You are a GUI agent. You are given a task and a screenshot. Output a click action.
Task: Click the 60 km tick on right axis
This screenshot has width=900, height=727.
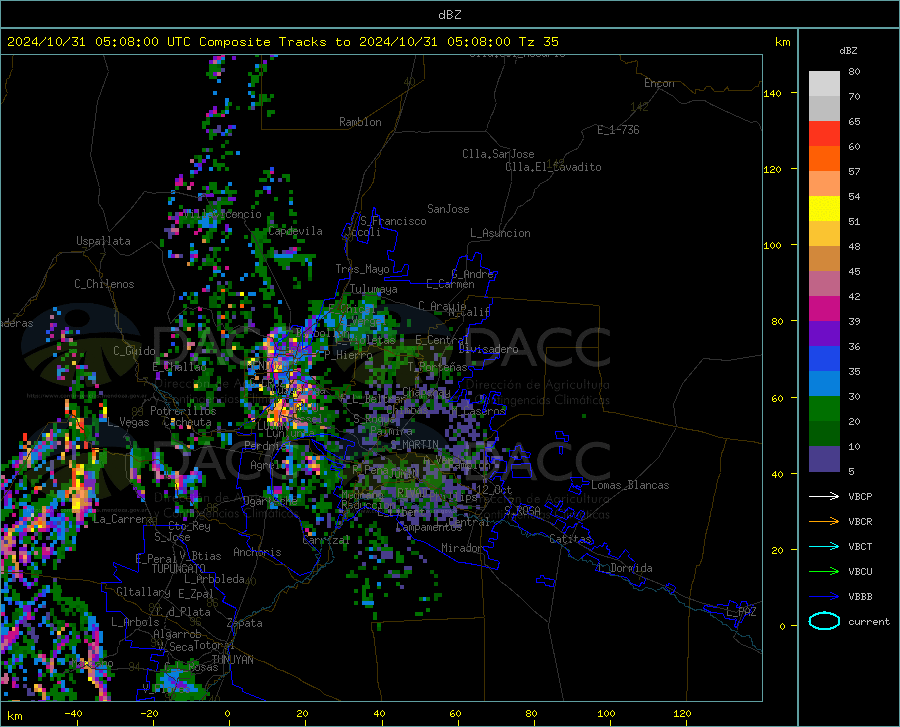(x=777, y=398)
